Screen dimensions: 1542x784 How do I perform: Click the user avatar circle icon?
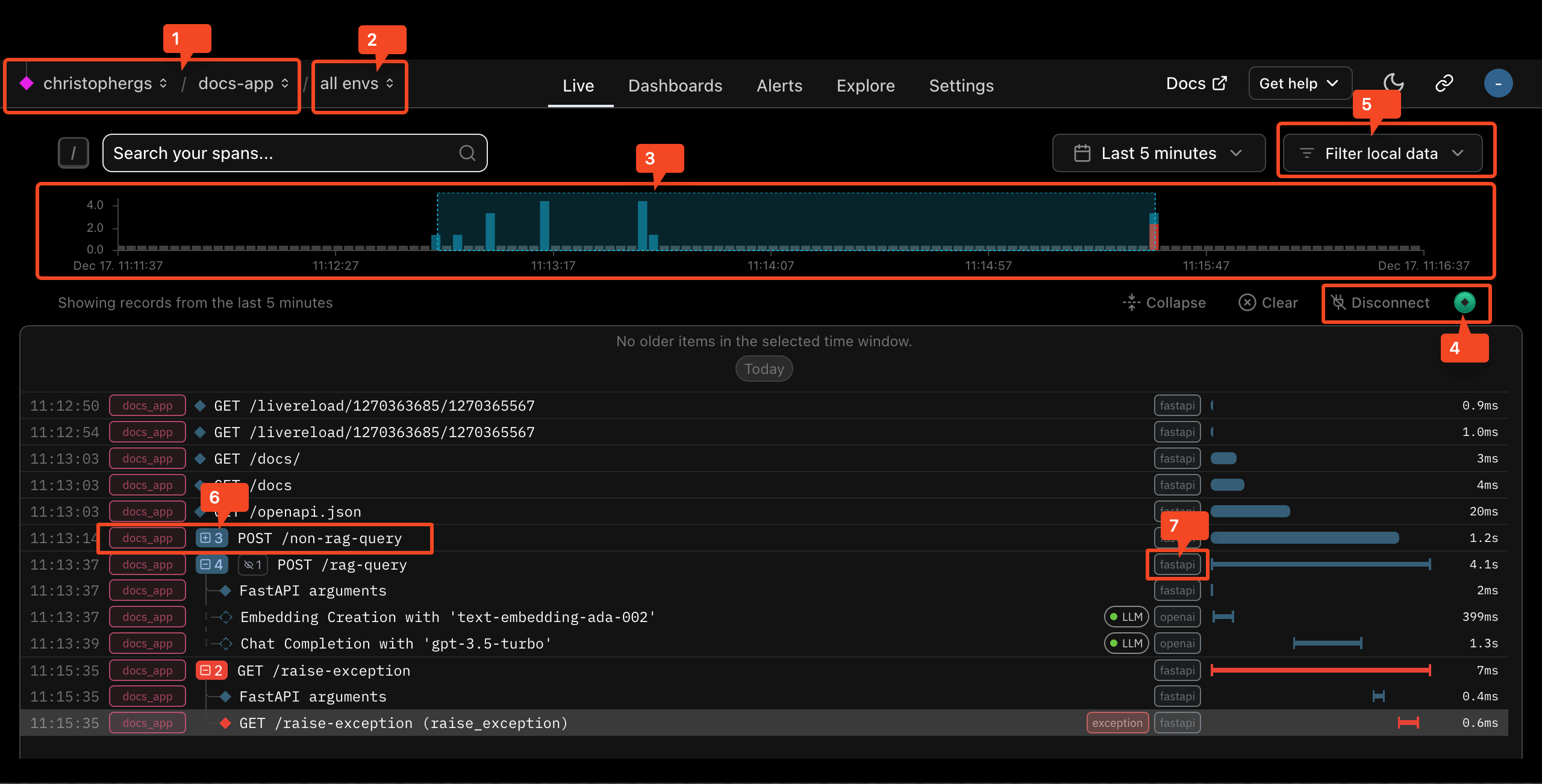pos(1498,84)
